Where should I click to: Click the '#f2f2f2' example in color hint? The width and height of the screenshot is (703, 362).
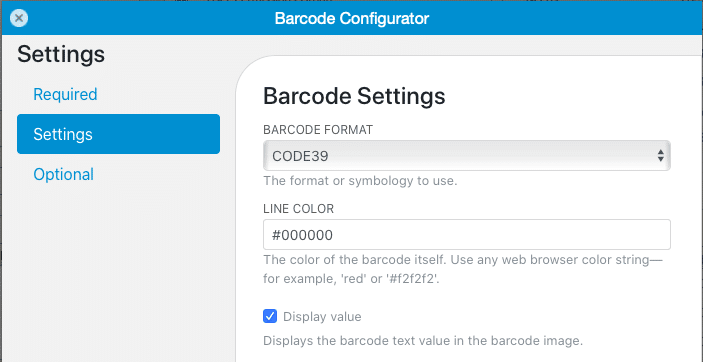click(411, 279)
